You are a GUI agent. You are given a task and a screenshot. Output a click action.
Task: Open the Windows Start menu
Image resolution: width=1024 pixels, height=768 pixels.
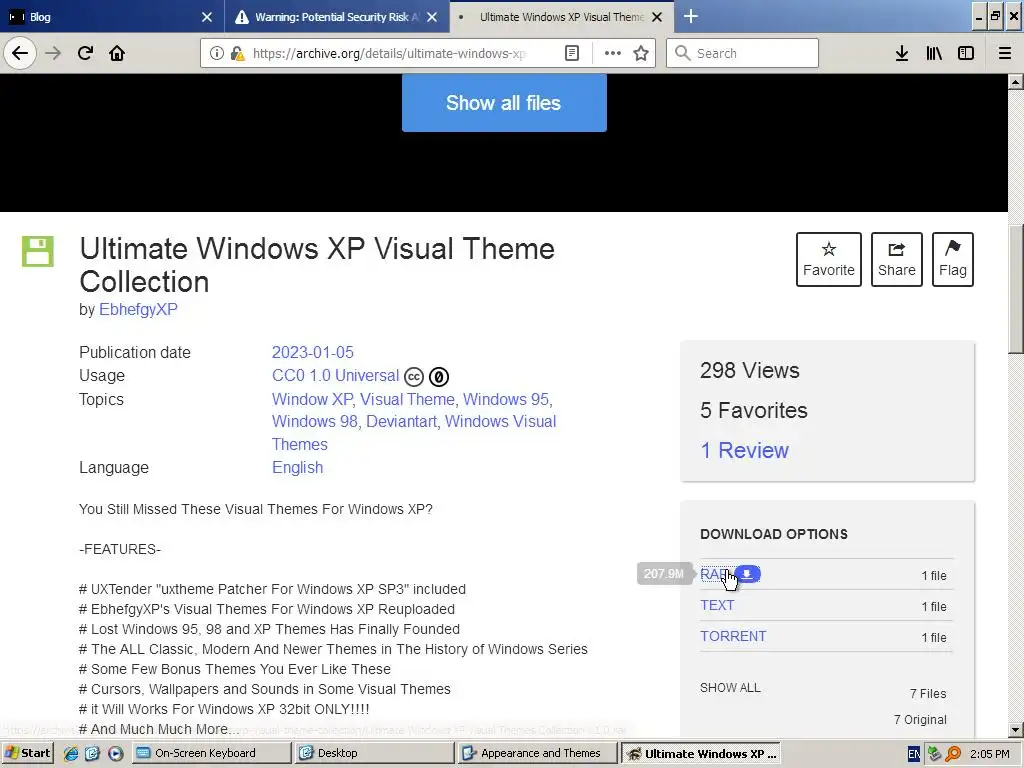tap(27, 753)
